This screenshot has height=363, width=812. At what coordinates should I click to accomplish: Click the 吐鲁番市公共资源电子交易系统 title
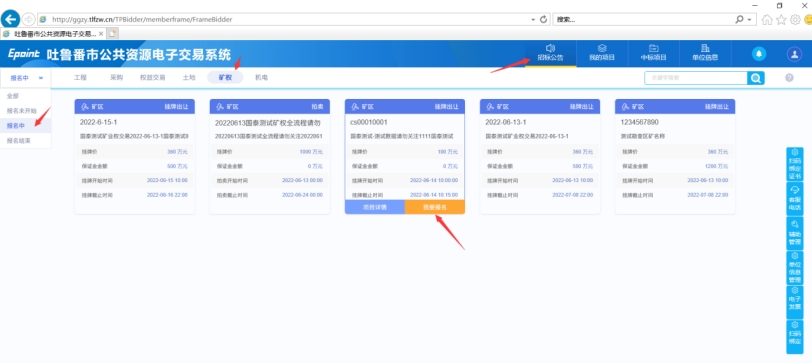[139, 54]
